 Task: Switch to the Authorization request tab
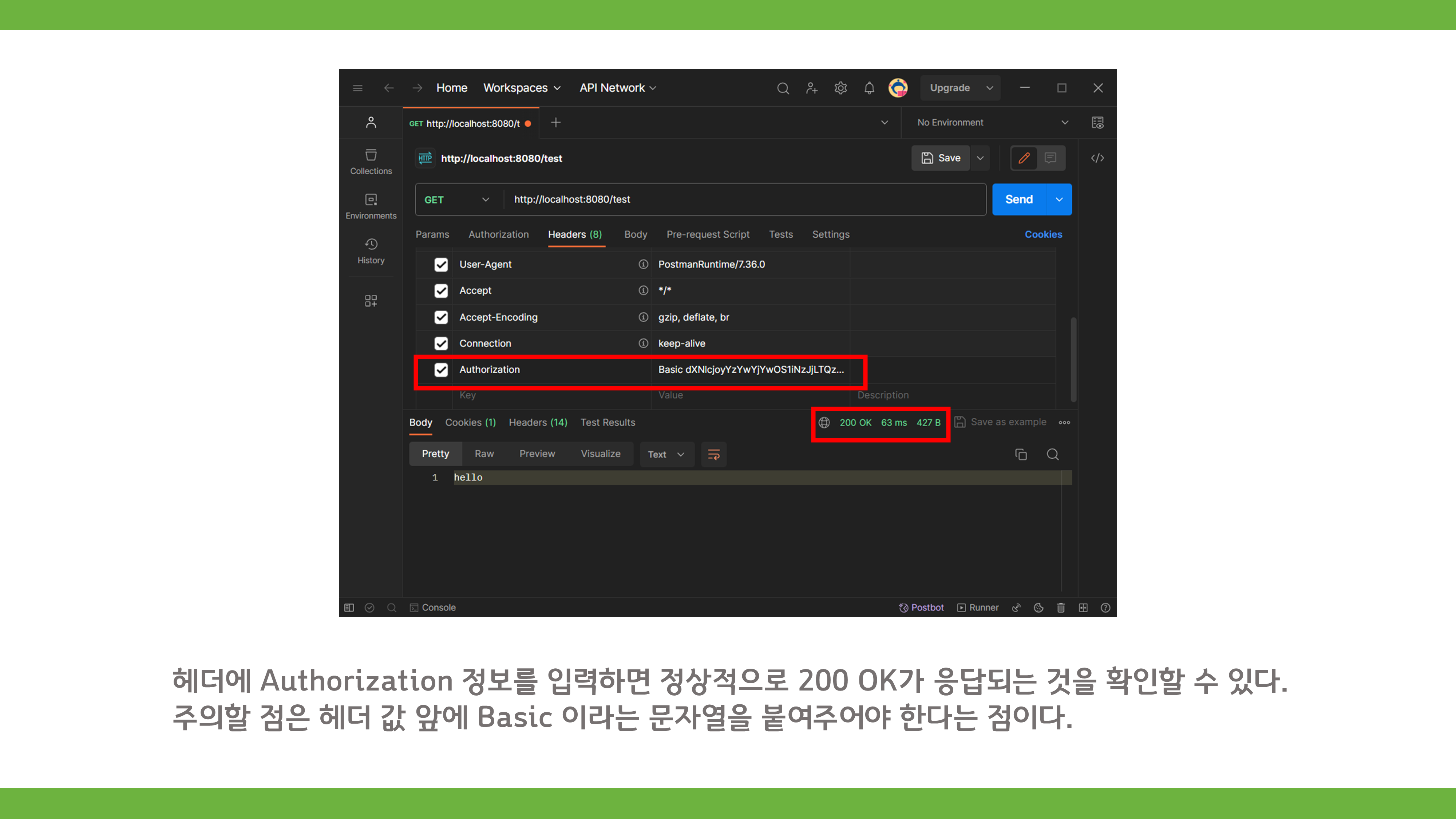pyautogui.click(x=499, y=234)
